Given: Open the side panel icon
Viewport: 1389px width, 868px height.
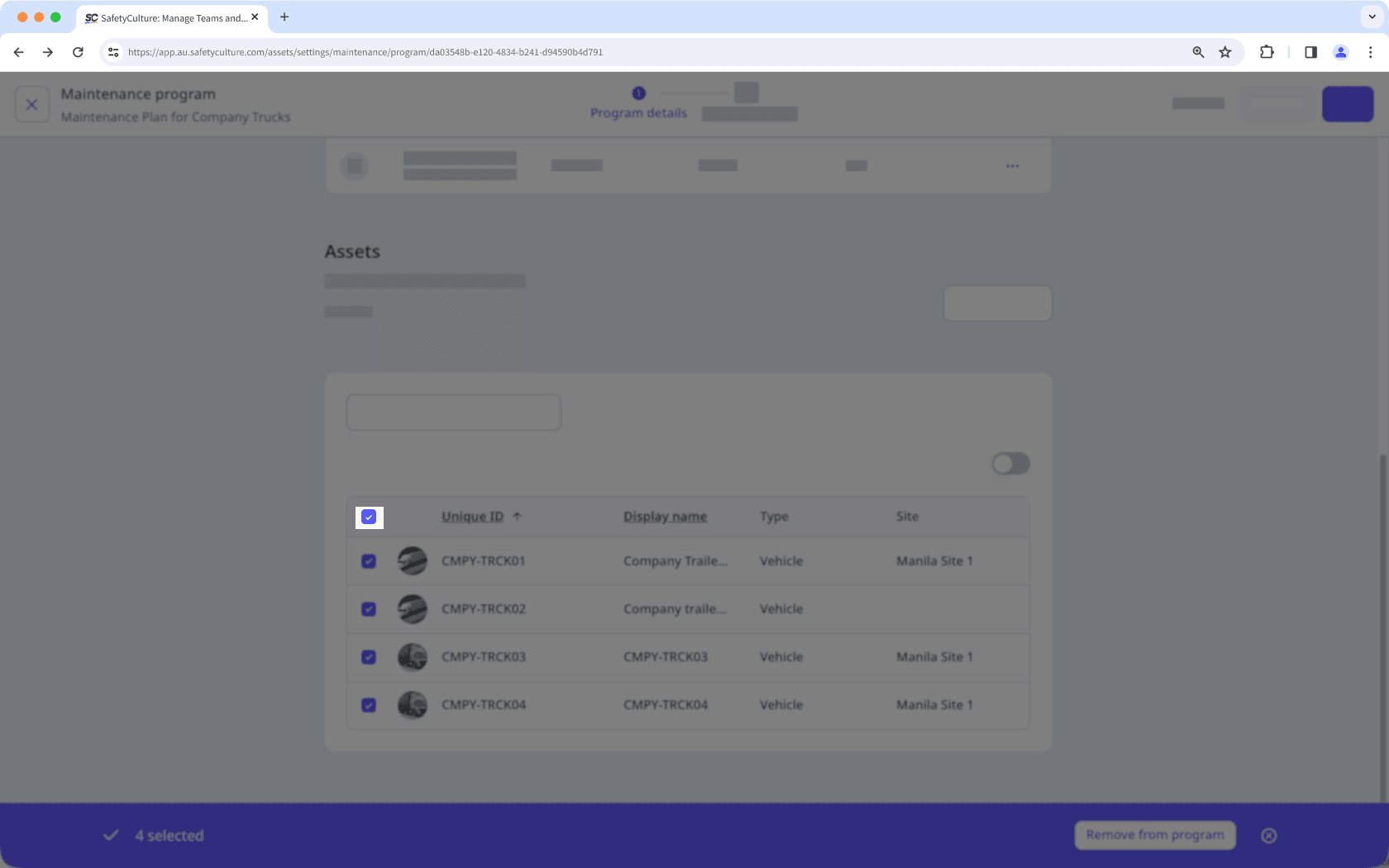Looking at the screenshot, I should [x=1310, y=51].
